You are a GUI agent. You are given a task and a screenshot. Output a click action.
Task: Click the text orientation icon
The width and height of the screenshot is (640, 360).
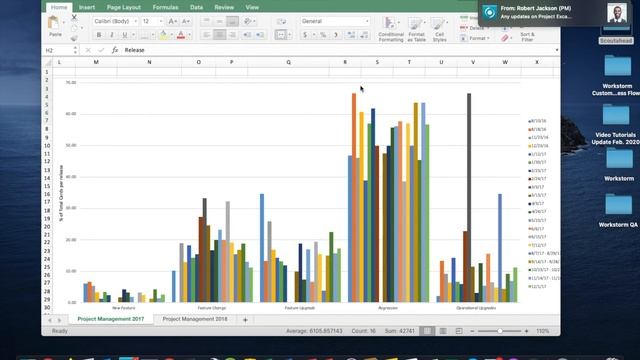click(x=247, y=21)
